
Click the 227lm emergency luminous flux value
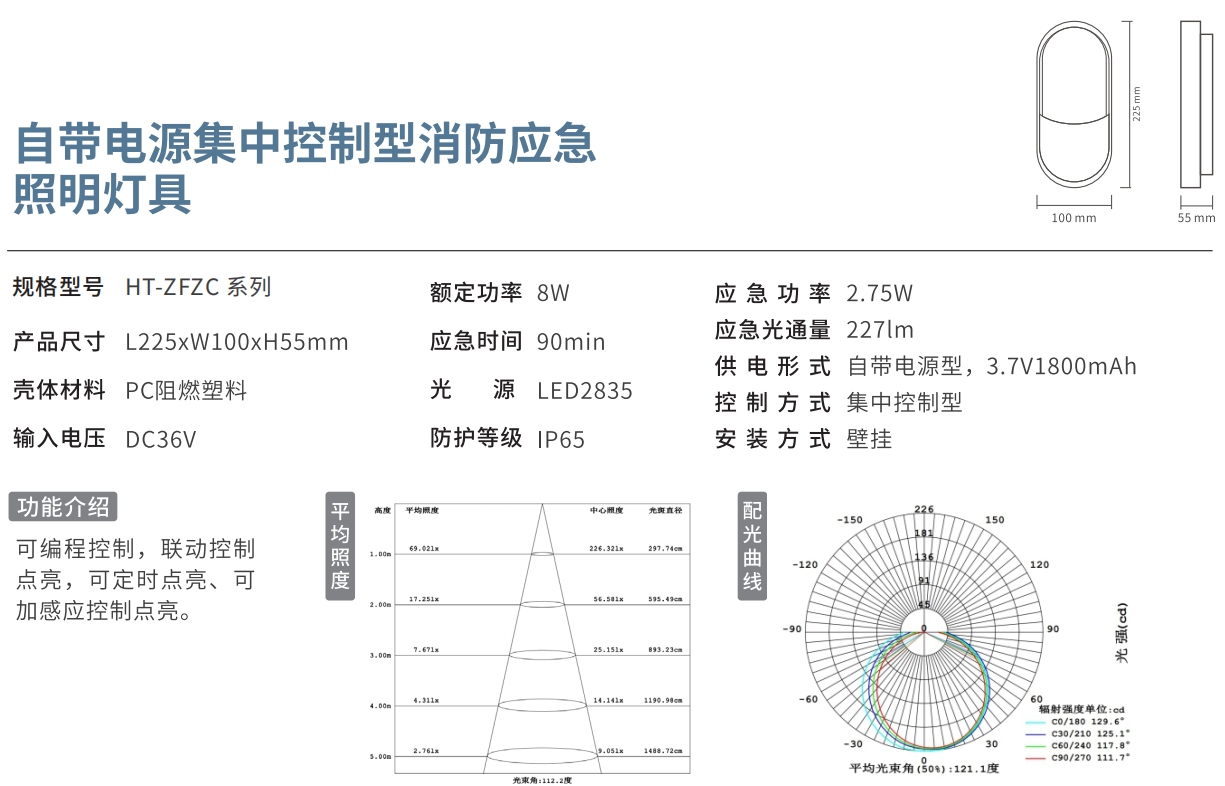(880, 330)
